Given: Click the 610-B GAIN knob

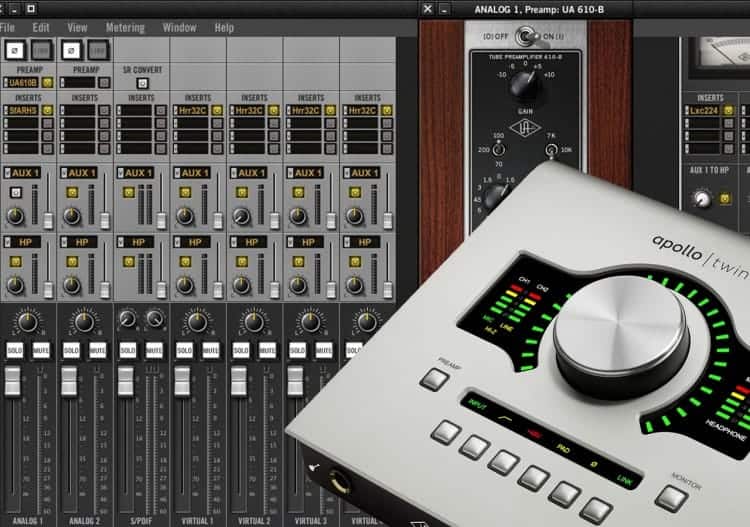Looking at the screenshot, I should point(525,85).
